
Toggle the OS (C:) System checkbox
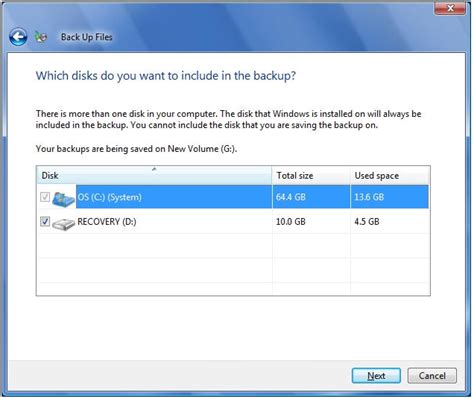[x=45, y=197]
